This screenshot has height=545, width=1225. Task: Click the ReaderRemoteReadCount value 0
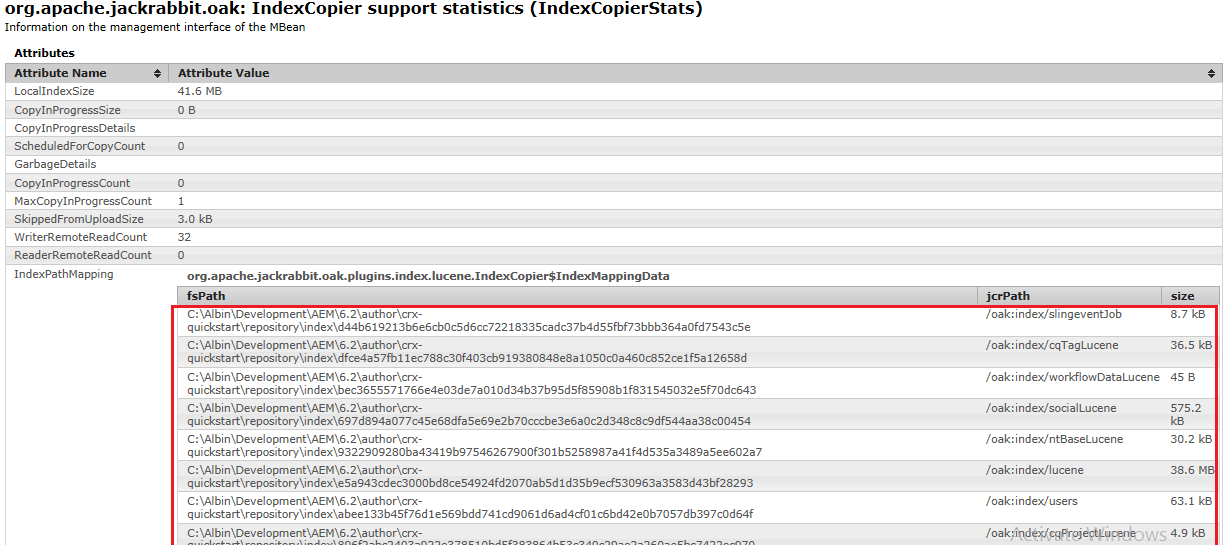coord(181,255)
